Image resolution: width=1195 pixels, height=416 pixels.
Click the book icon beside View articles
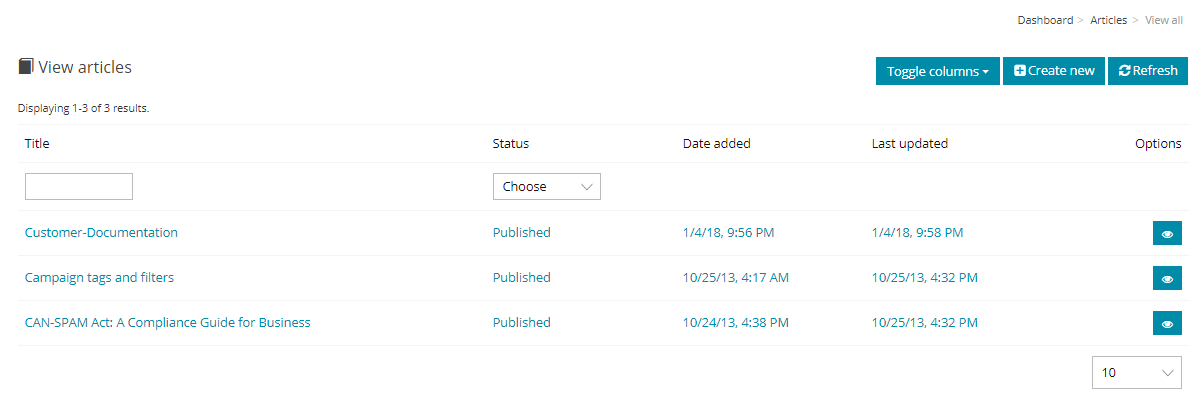[x=26, y=66]
